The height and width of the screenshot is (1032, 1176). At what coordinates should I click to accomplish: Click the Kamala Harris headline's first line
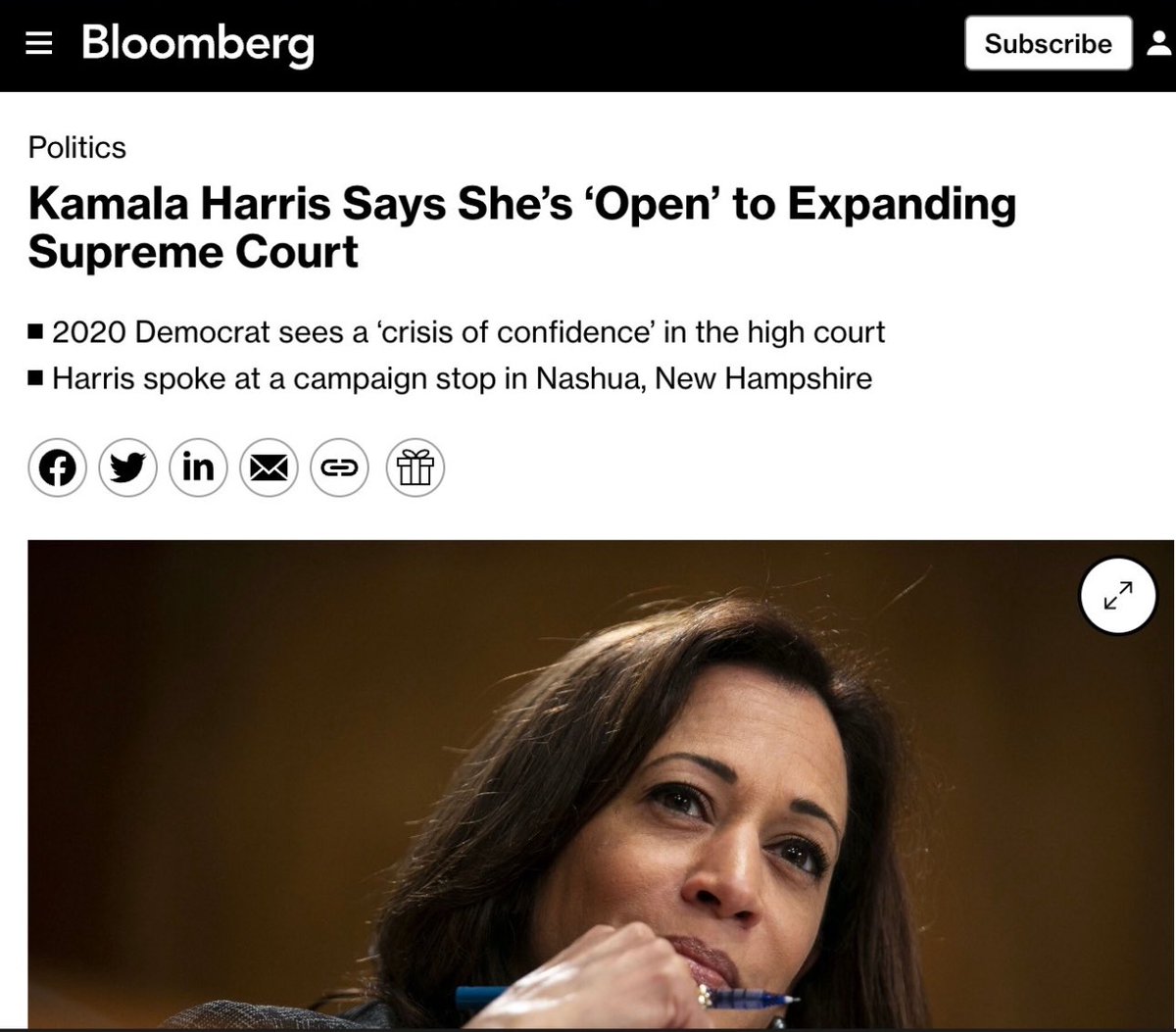522,204
